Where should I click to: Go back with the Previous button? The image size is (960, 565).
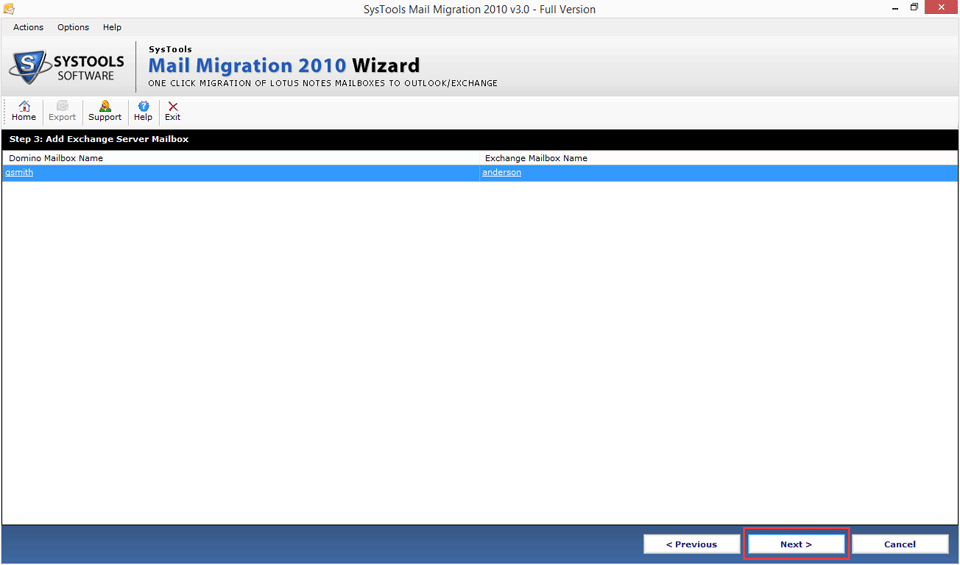[x=692, y=544]
